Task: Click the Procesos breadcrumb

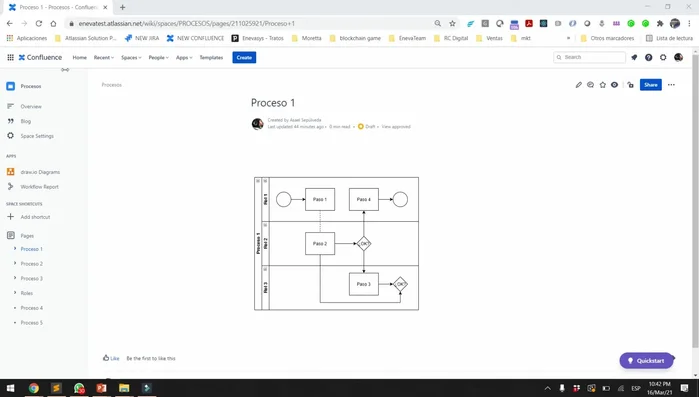Action: [111, 85]
